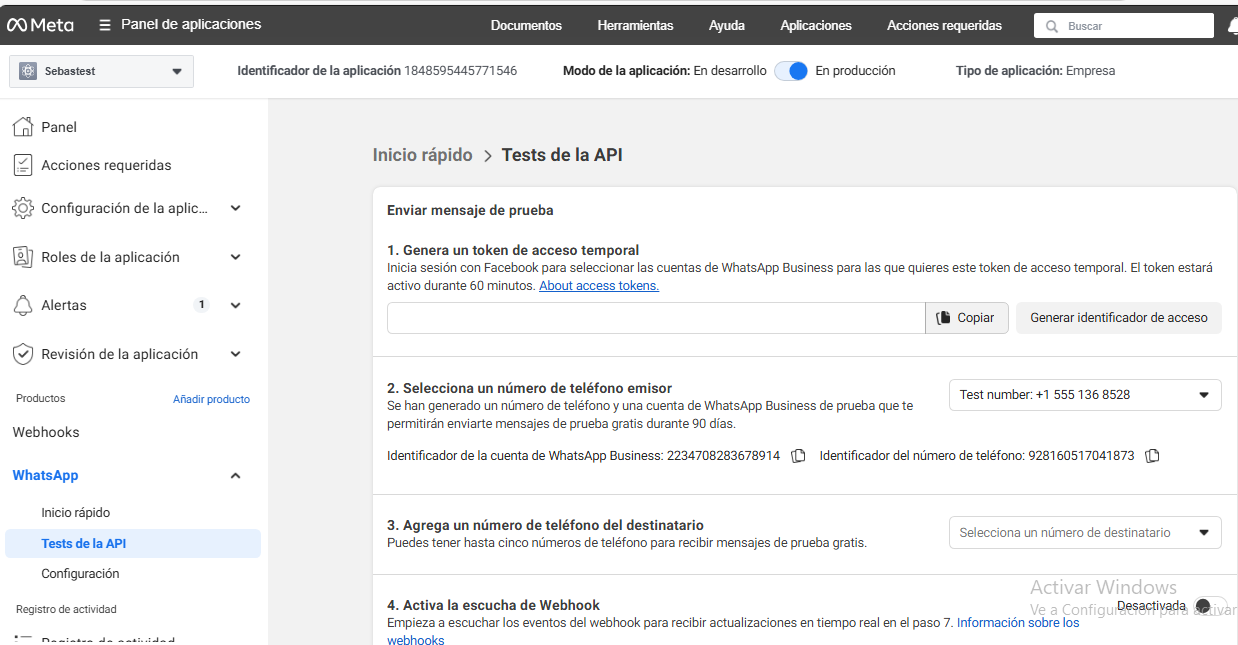Click the application identifier 1848595445771546
The height and width of the screenshot is (645, 1238).
[461, 71]
